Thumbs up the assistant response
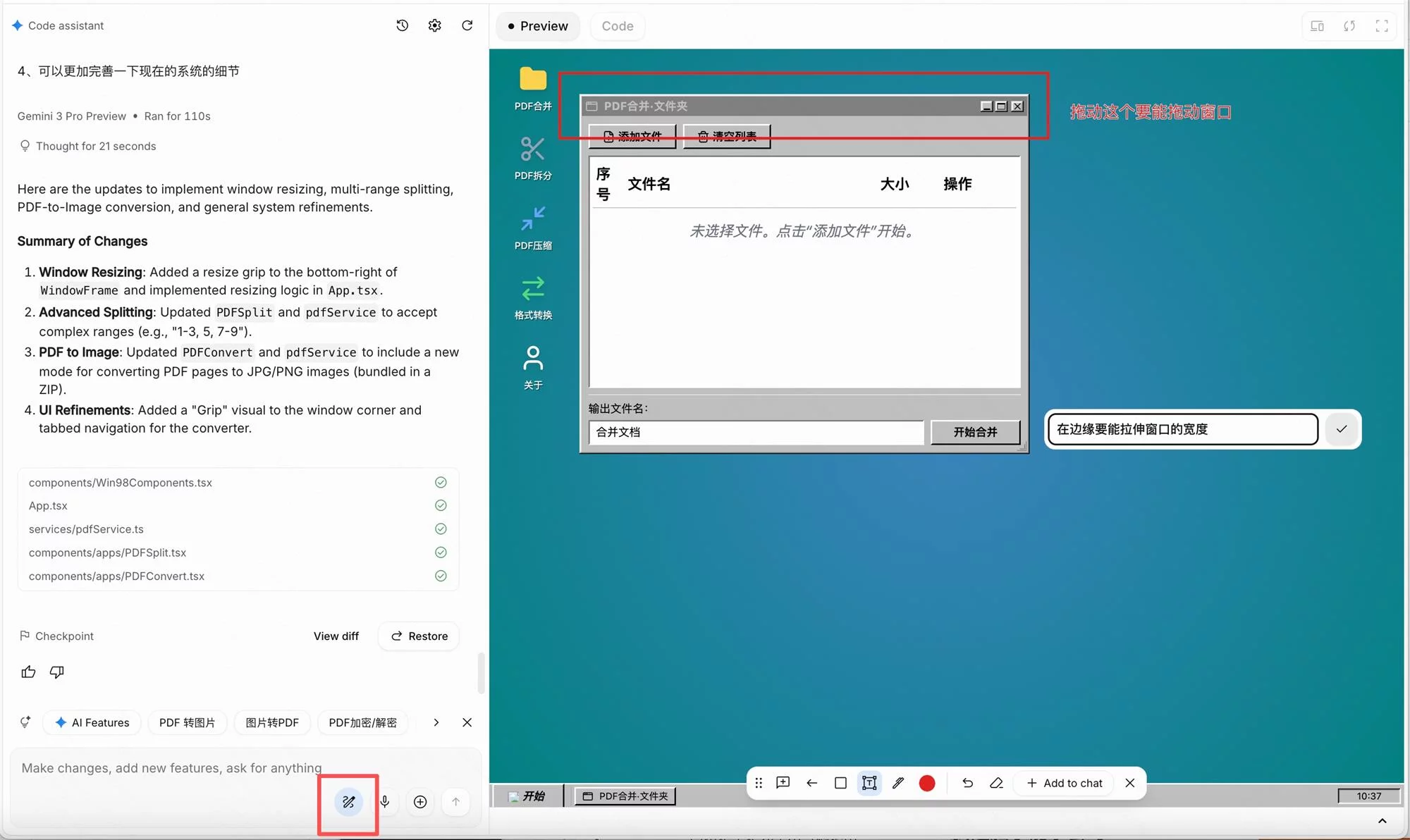1410x840 pixels. (x=28, y=672)
